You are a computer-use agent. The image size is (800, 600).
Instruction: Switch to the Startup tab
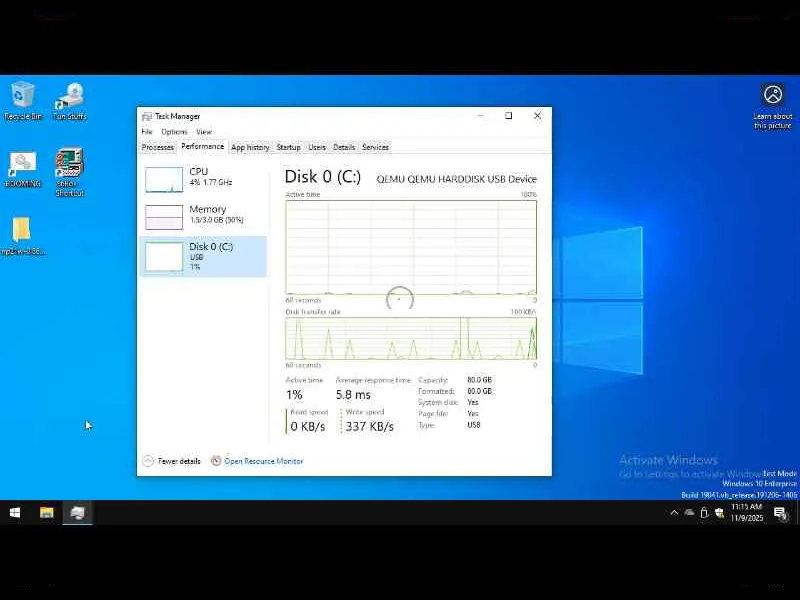(x=288, y=147)
